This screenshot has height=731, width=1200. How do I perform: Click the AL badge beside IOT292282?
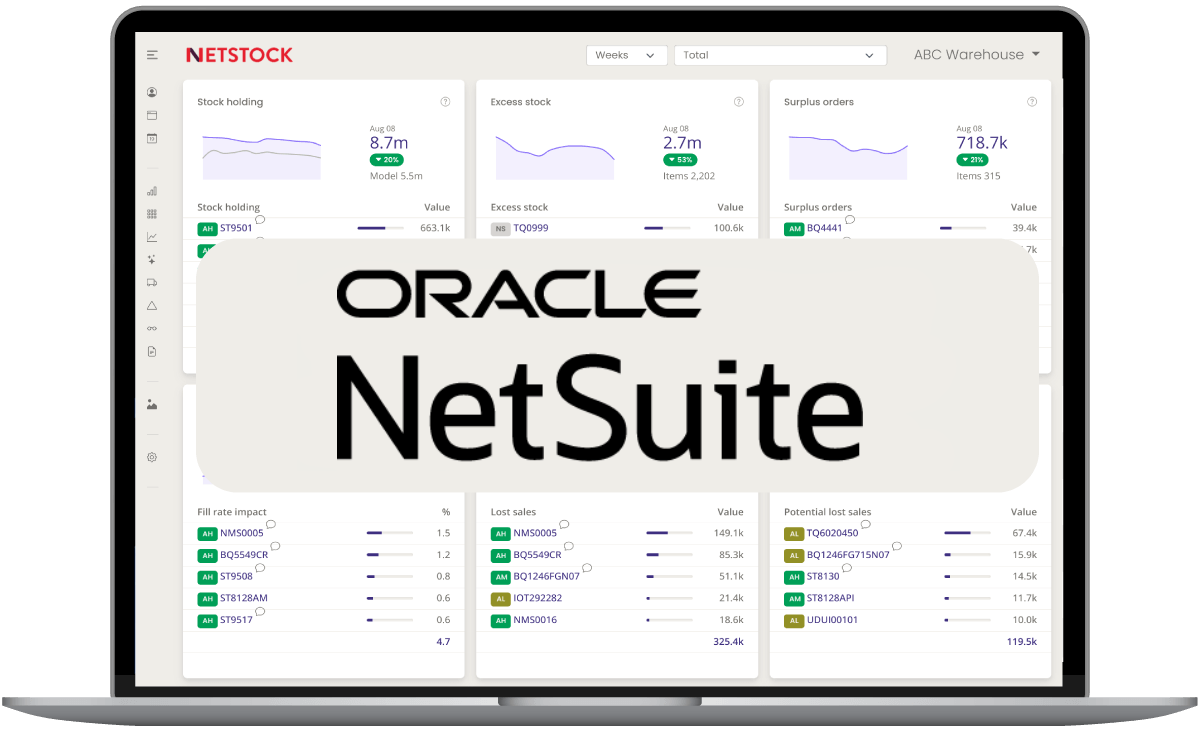(501, 599)
